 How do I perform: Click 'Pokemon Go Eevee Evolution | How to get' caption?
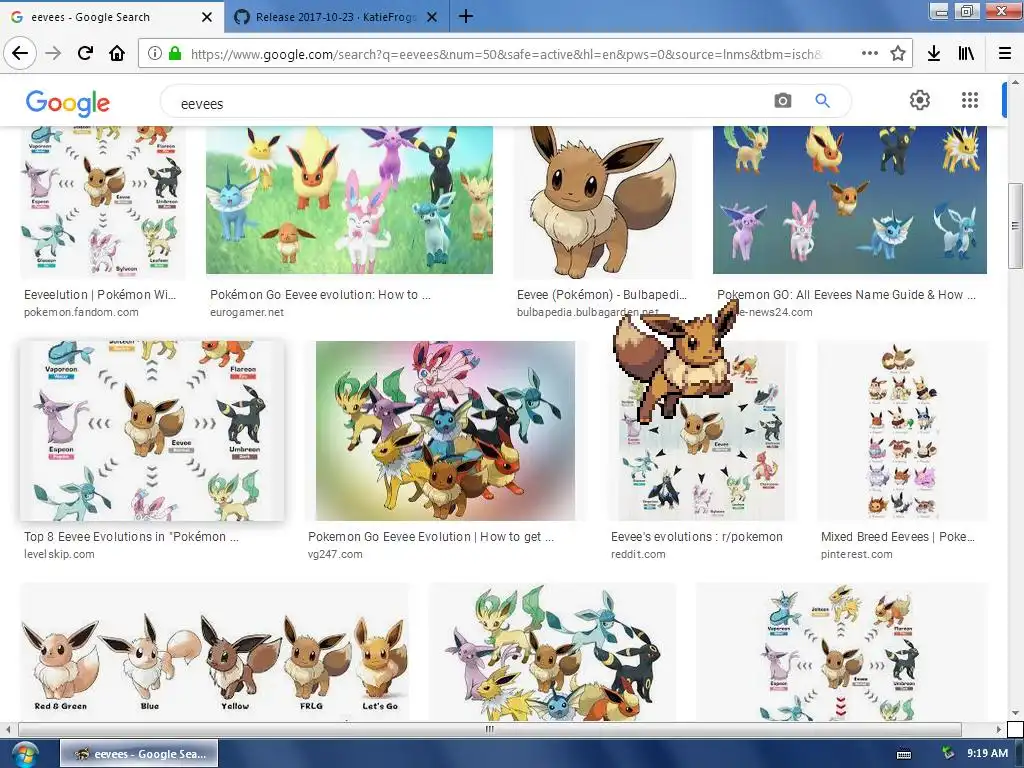click(x=431, y=537)
